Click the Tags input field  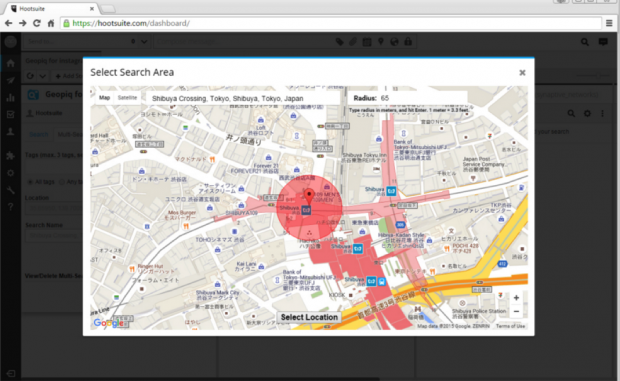tap(54, 167)
